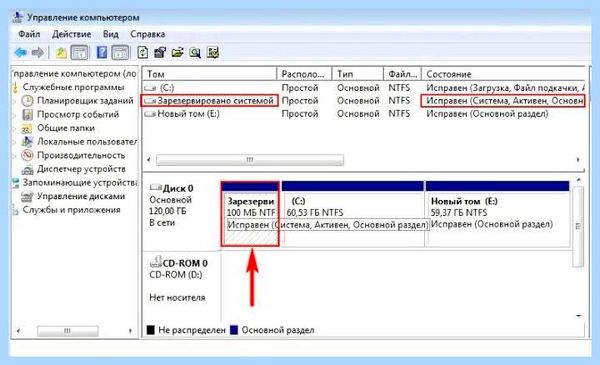Click the (C:) 60,53 ГБ NTFS partition block

pos(352,213)
